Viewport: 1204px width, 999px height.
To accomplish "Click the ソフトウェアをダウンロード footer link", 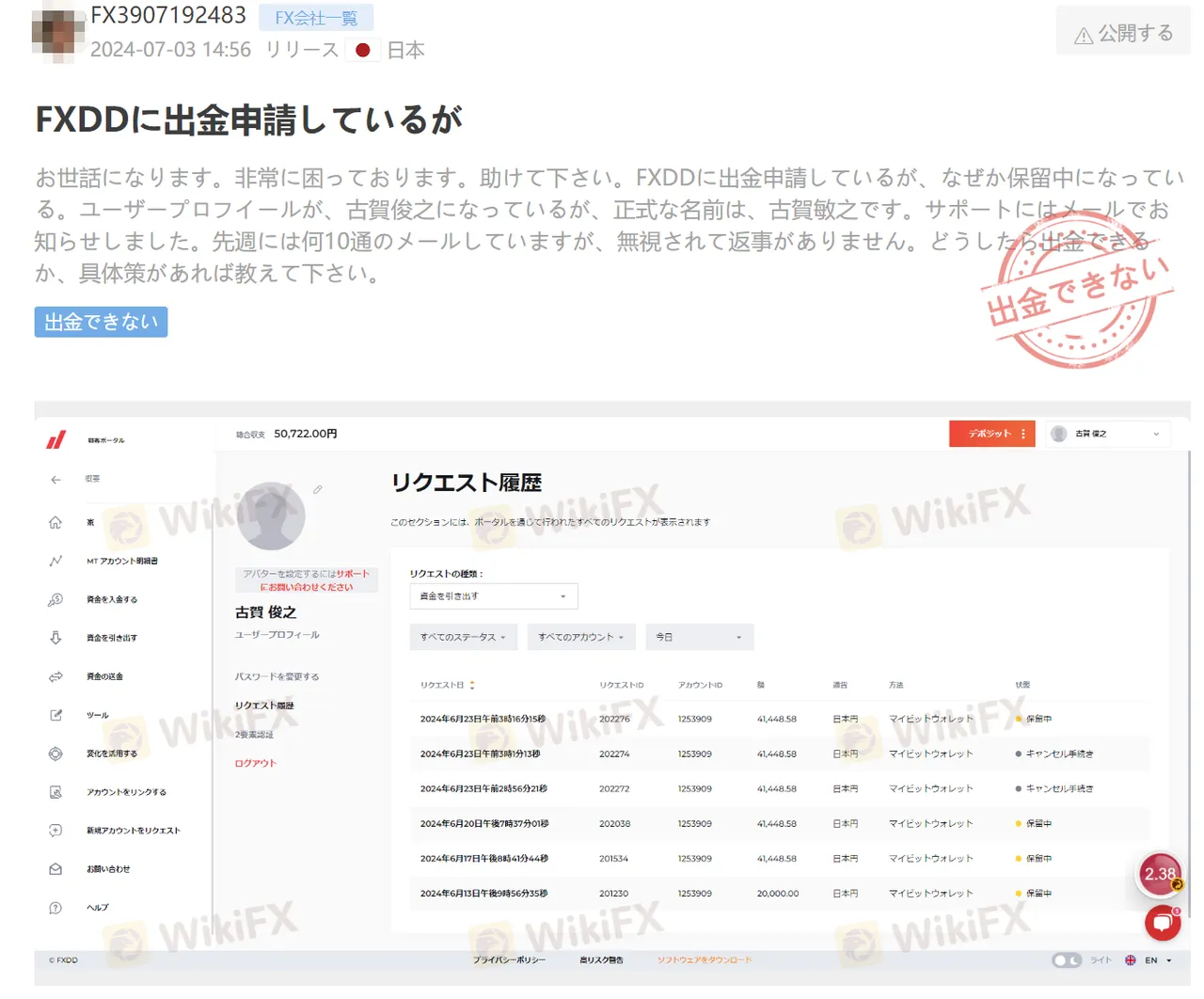I will (705, 960).
